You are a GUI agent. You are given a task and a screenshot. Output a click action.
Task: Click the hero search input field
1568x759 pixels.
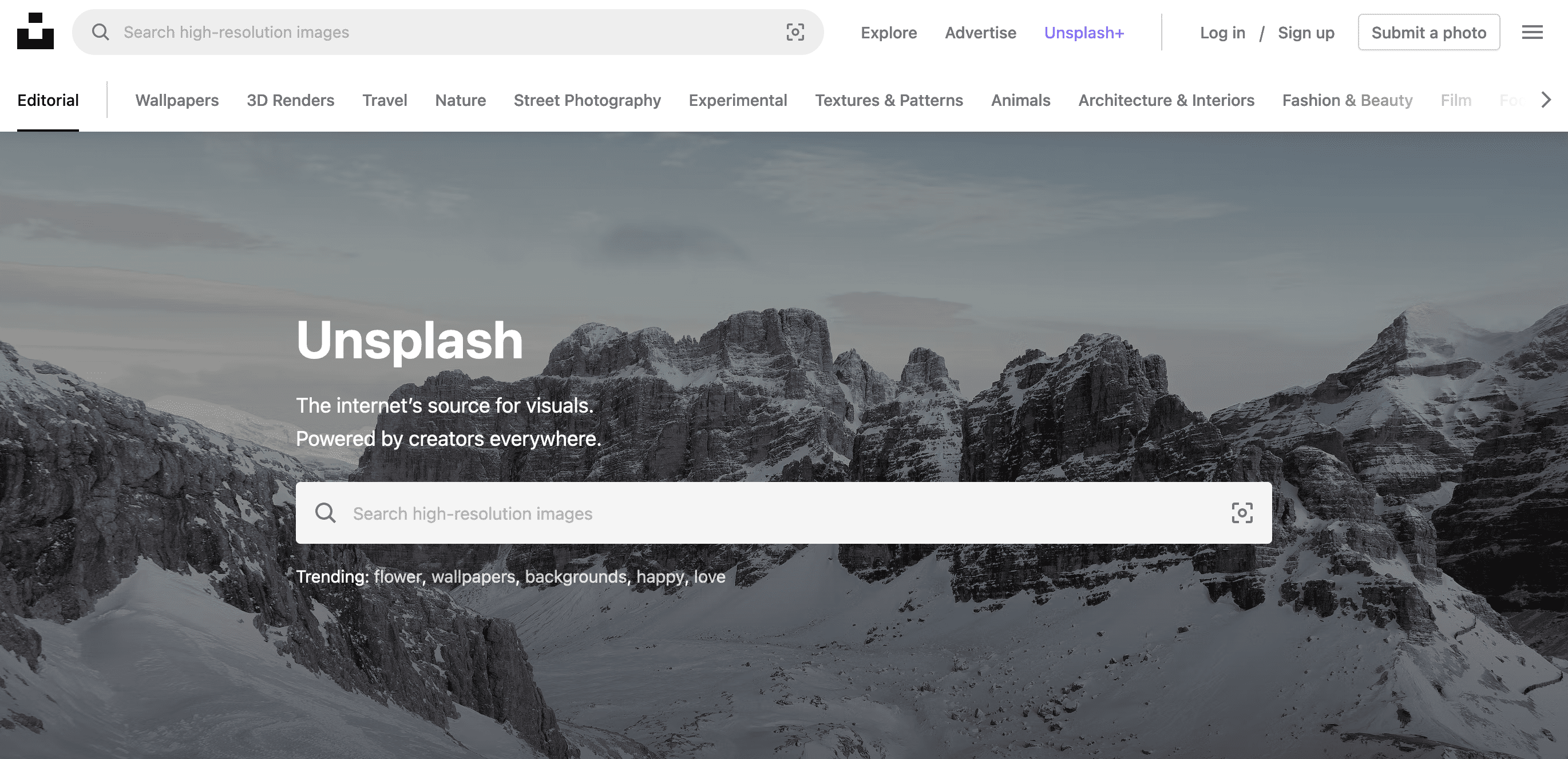(779, 513)
